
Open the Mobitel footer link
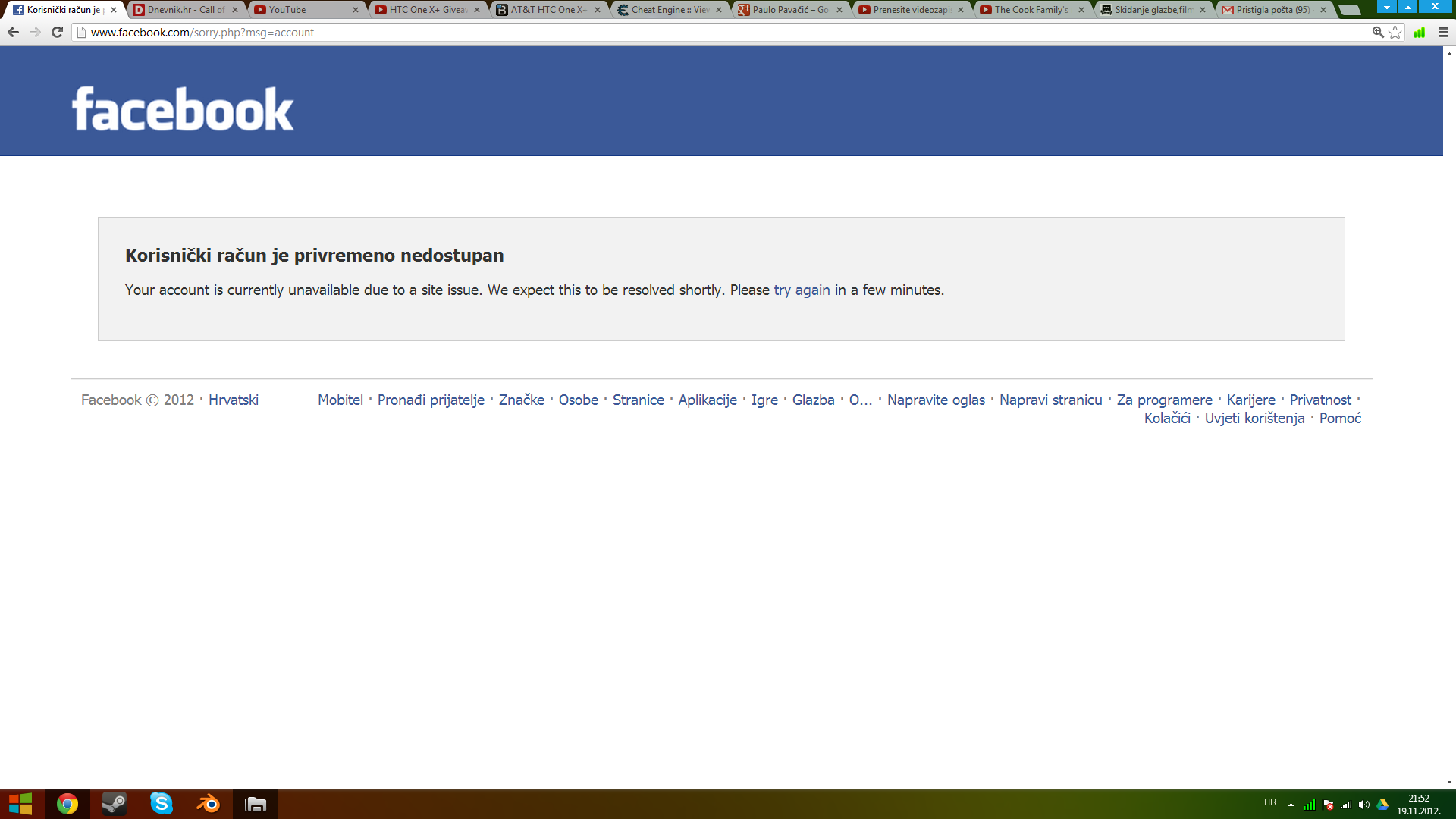(340, 400)
